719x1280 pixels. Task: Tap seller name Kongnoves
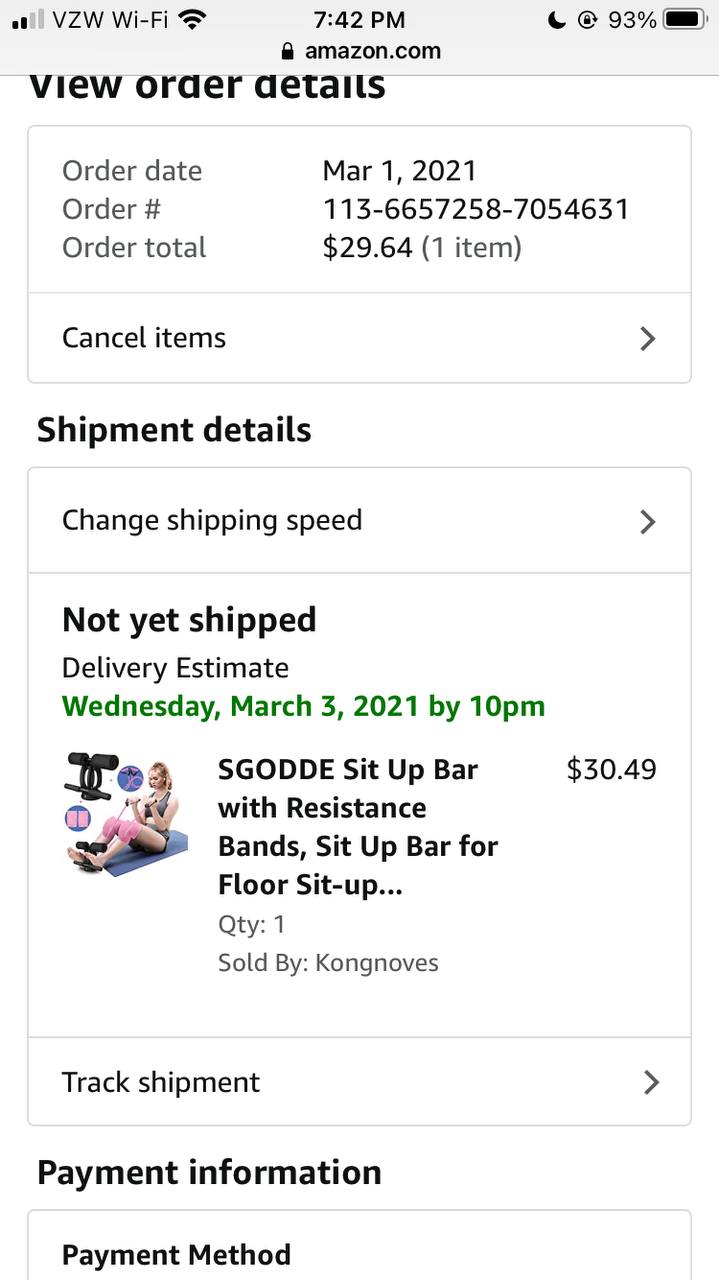coord(377,963)
